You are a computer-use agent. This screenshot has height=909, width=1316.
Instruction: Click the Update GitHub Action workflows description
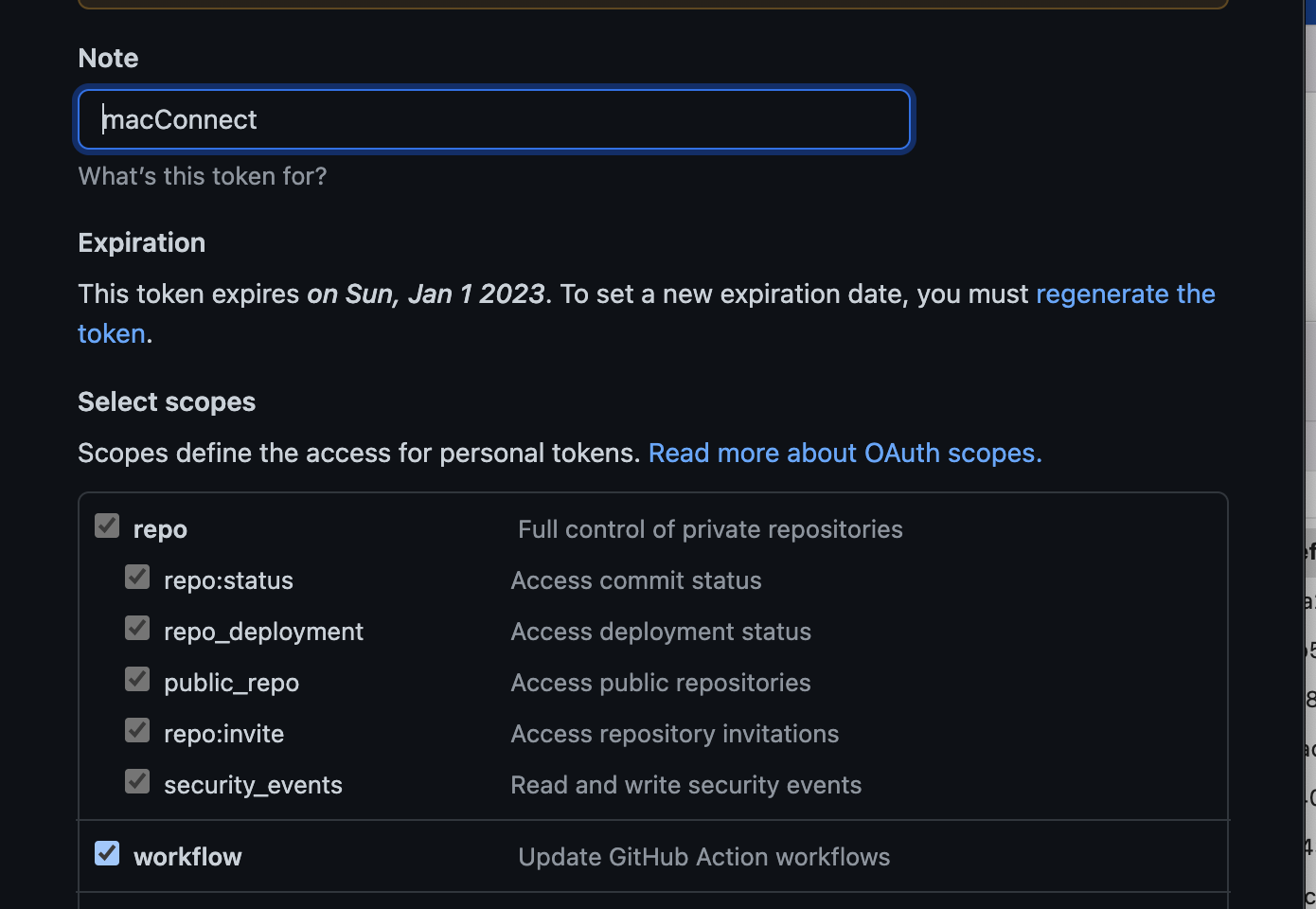pyautogui.click(x=703, y=857)
